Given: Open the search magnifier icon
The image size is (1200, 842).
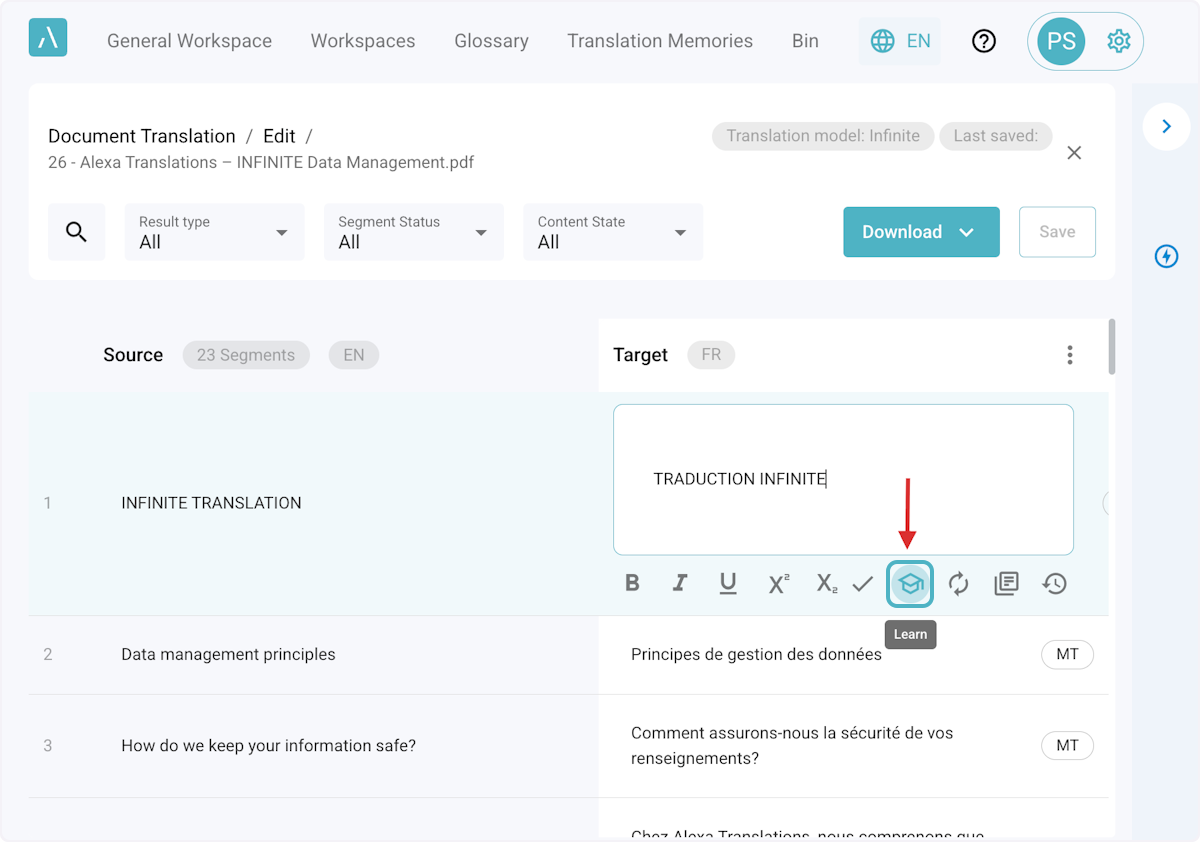Looking at the screenshot, I should pos(77,232).
